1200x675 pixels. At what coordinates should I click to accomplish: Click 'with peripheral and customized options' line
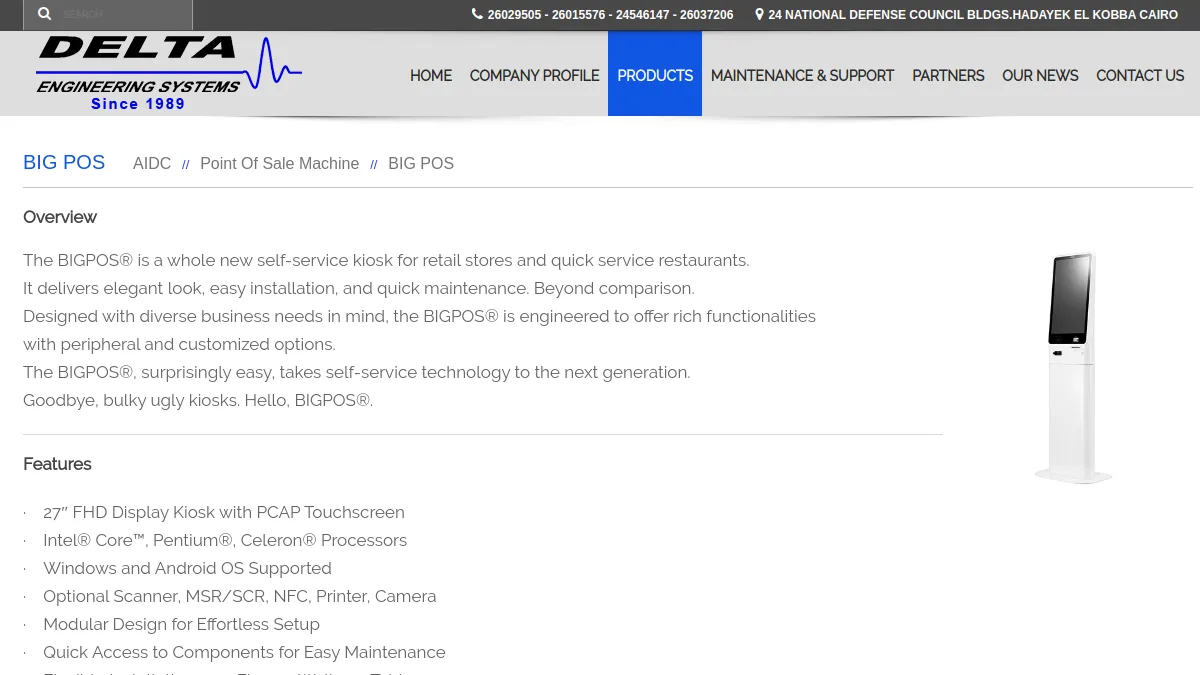click(179, 344)
